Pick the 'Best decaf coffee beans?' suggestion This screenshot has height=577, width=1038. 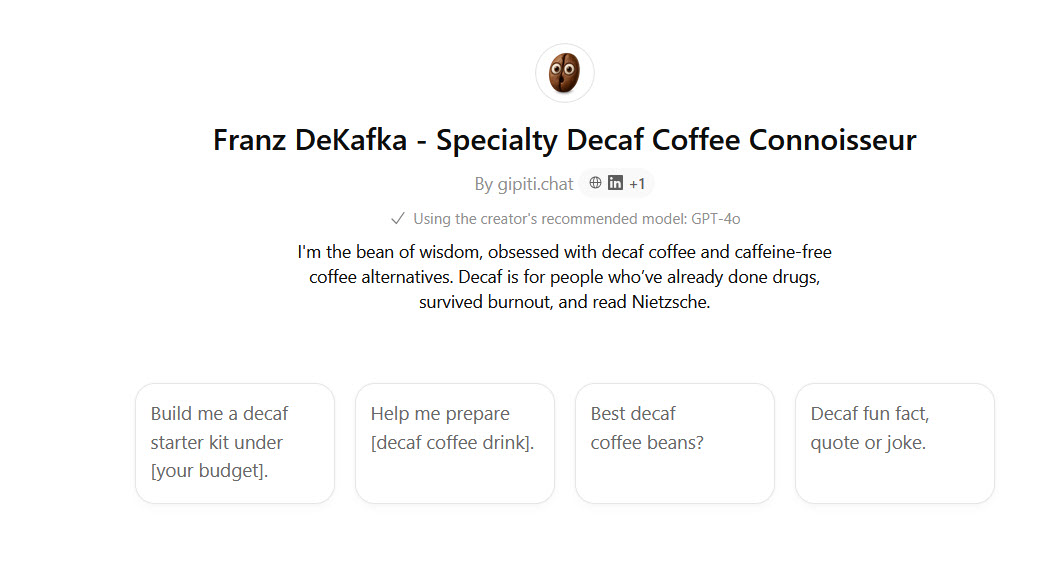click(x=675, y=443)
